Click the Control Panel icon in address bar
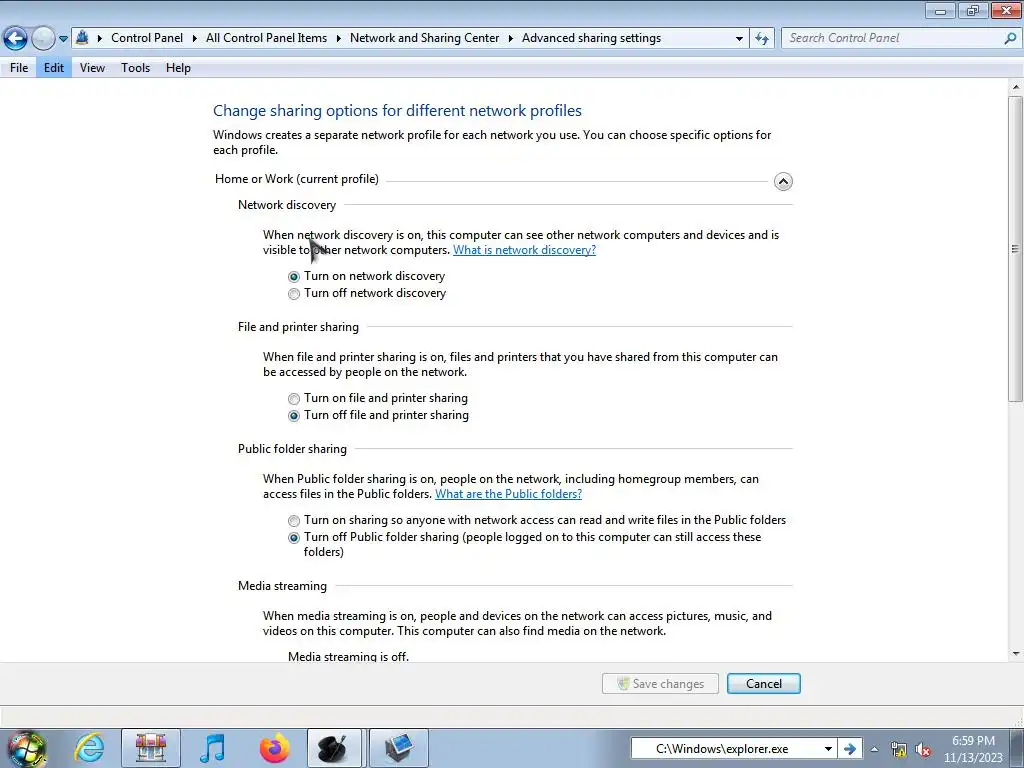The width and height of the screenshot is (1024, 768). point(82,38)
